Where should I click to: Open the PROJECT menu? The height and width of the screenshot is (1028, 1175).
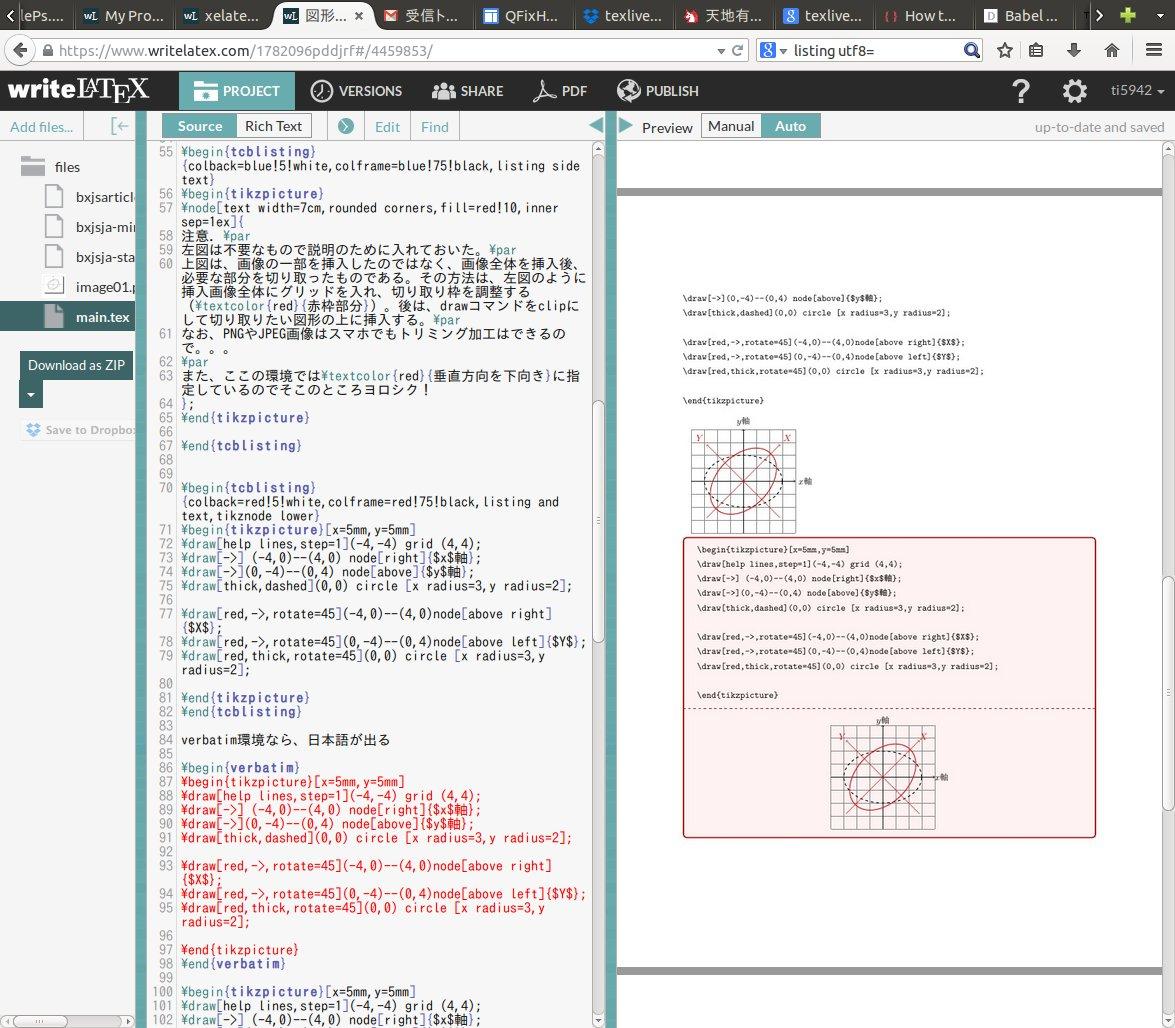pos(237,91)
